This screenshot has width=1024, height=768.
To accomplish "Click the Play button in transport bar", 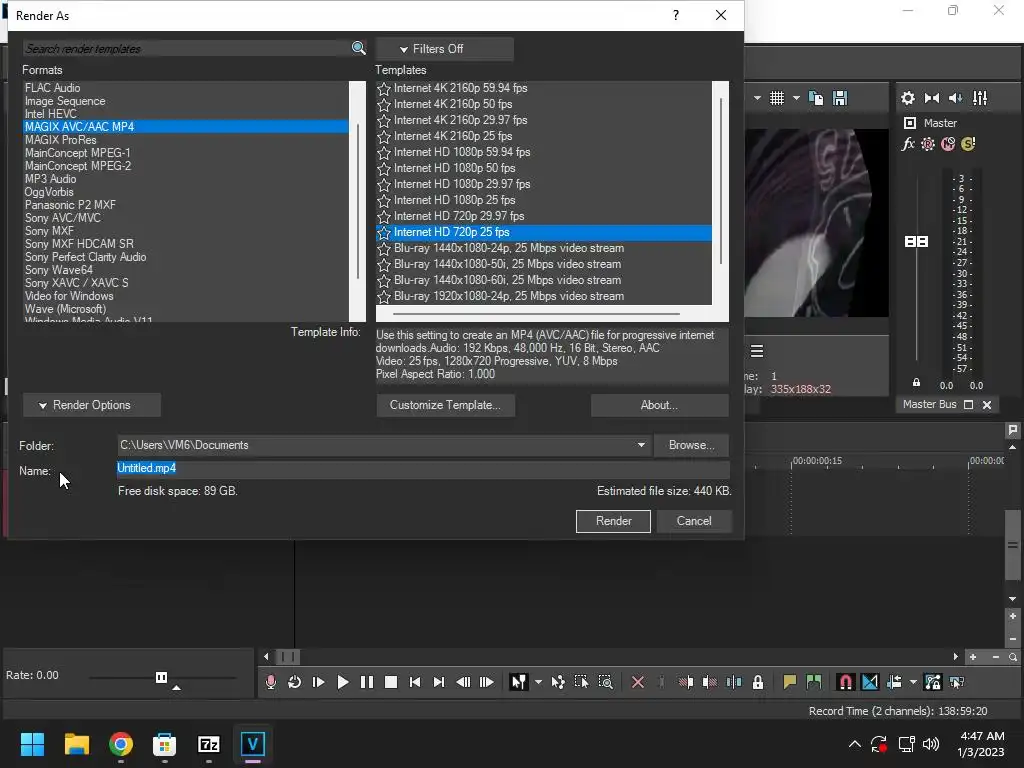I will click(343, 682).
